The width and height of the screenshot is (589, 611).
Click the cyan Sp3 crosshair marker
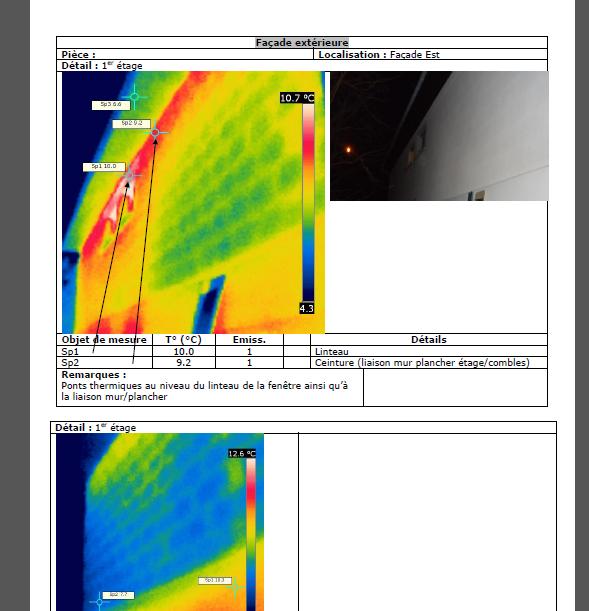click(134, 96)
